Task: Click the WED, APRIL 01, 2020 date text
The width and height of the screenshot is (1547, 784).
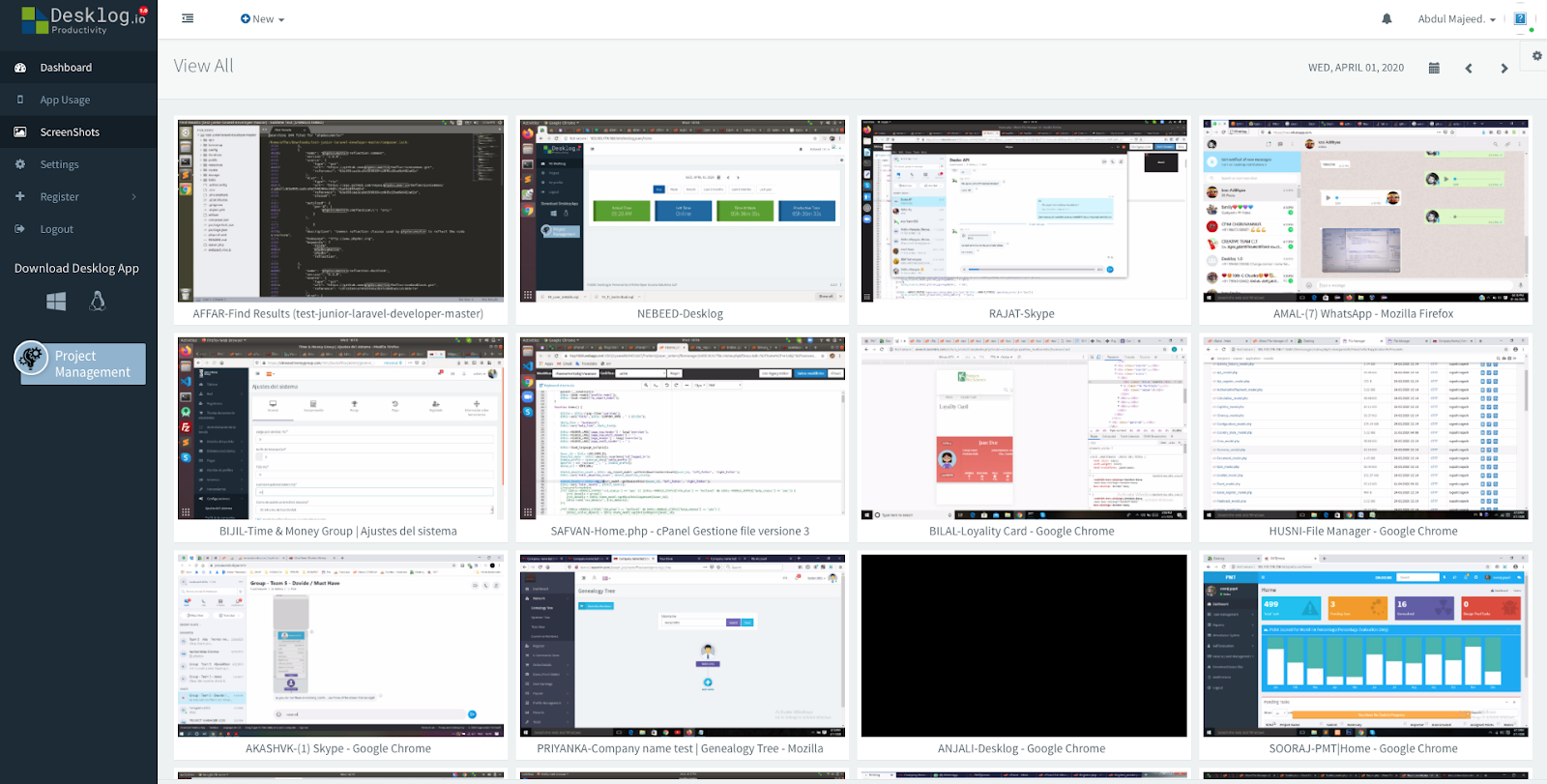Action: (1356, 68)
